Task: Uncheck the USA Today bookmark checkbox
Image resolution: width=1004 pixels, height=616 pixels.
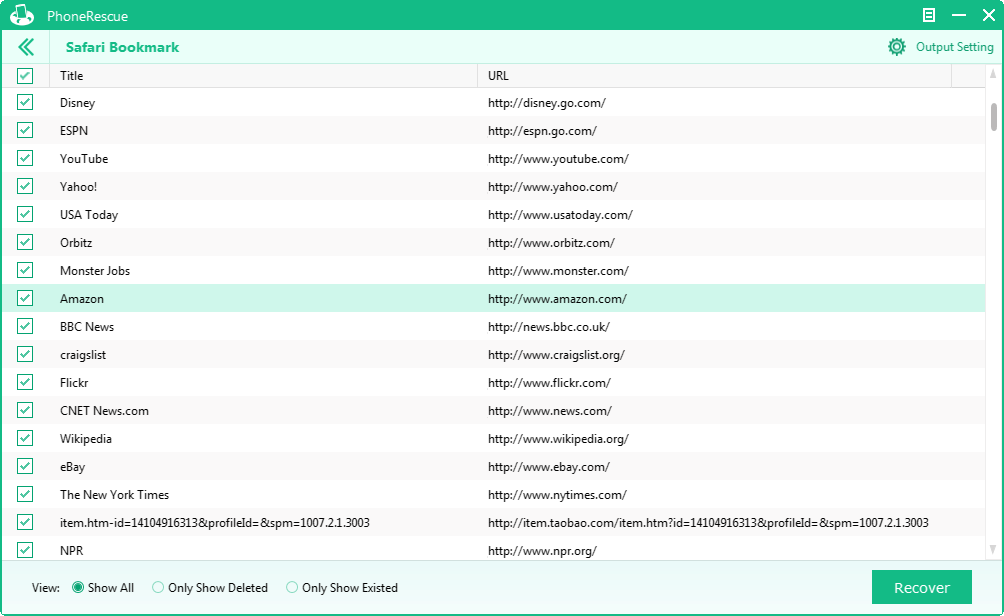Action: pyautogui.click(x=25, y=215)
